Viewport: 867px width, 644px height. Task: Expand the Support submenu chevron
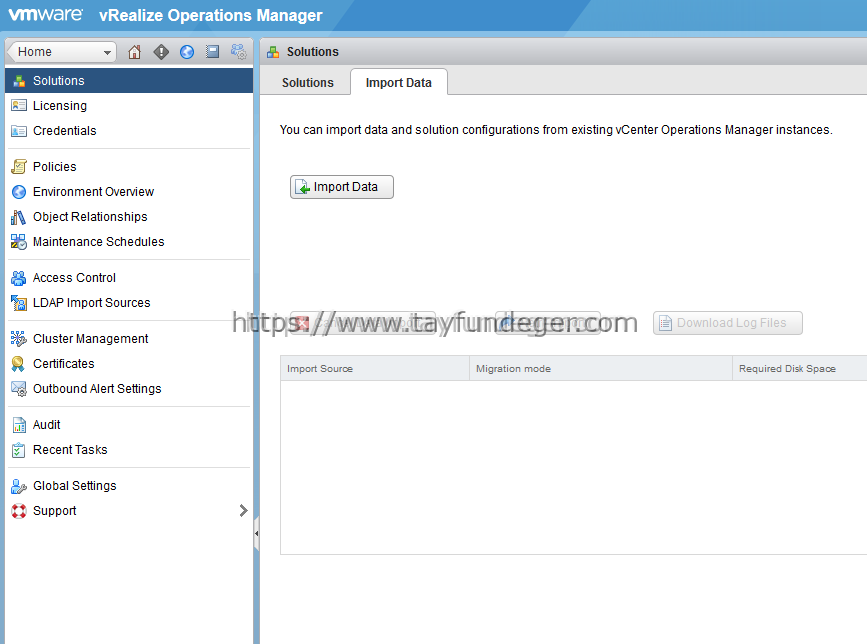[243, 511]
